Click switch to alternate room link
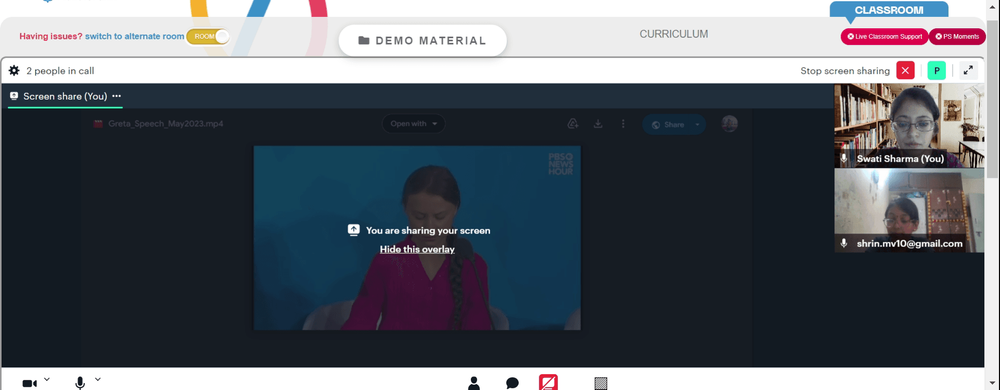This screenshot has height=390, width=1000. 135,36
